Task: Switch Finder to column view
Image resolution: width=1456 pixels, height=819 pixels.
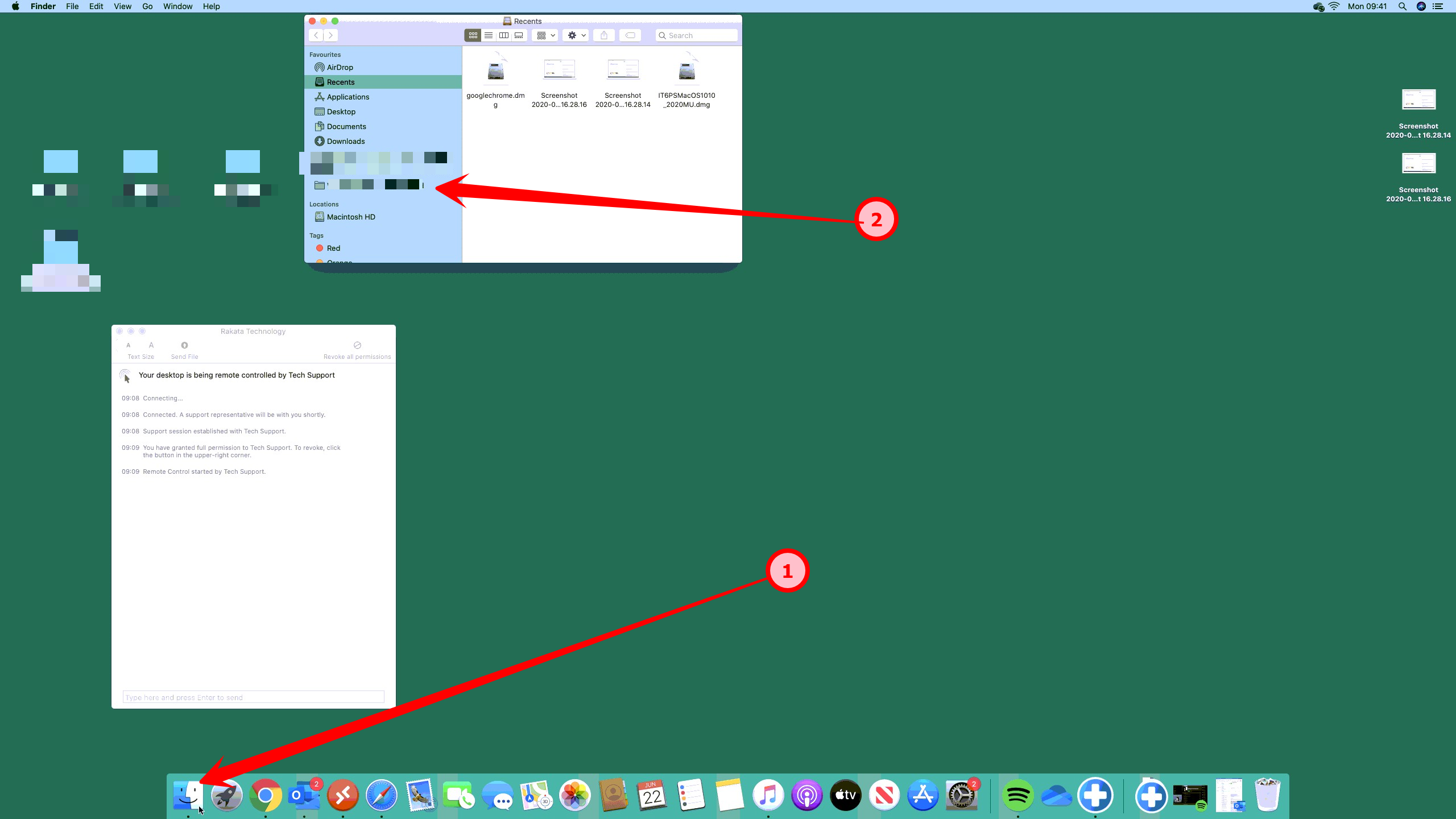Action: click(x=504, y=35)
